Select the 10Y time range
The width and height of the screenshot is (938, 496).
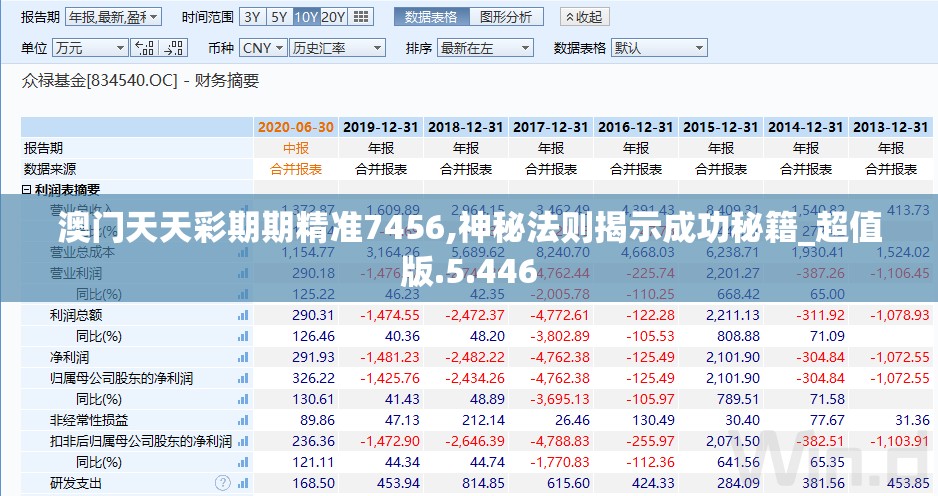click(x=306, y=17)
